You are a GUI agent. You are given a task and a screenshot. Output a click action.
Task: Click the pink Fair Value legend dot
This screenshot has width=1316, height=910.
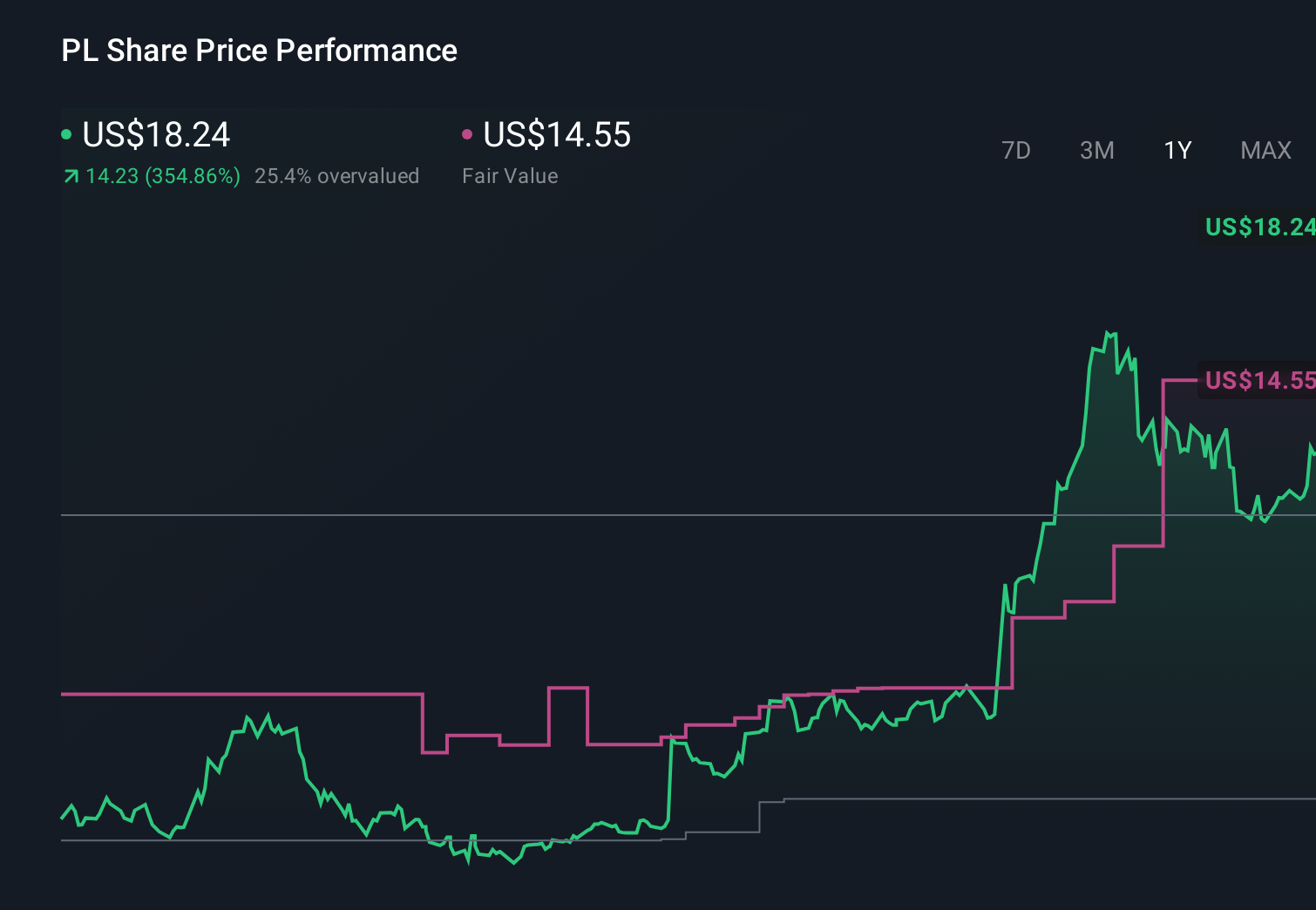pos(468,133)
